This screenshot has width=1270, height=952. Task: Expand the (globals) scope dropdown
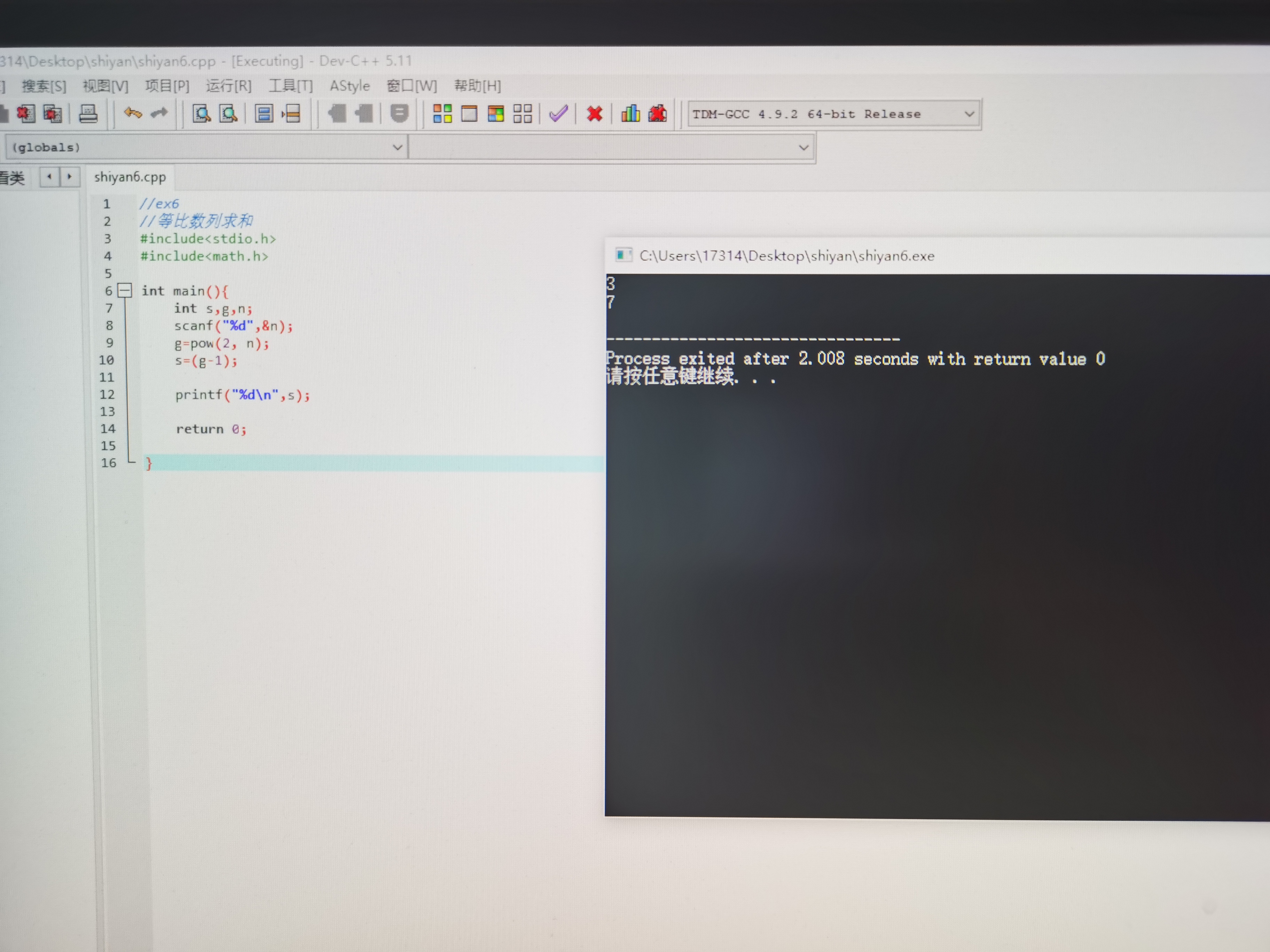click(x=397, y=148)
